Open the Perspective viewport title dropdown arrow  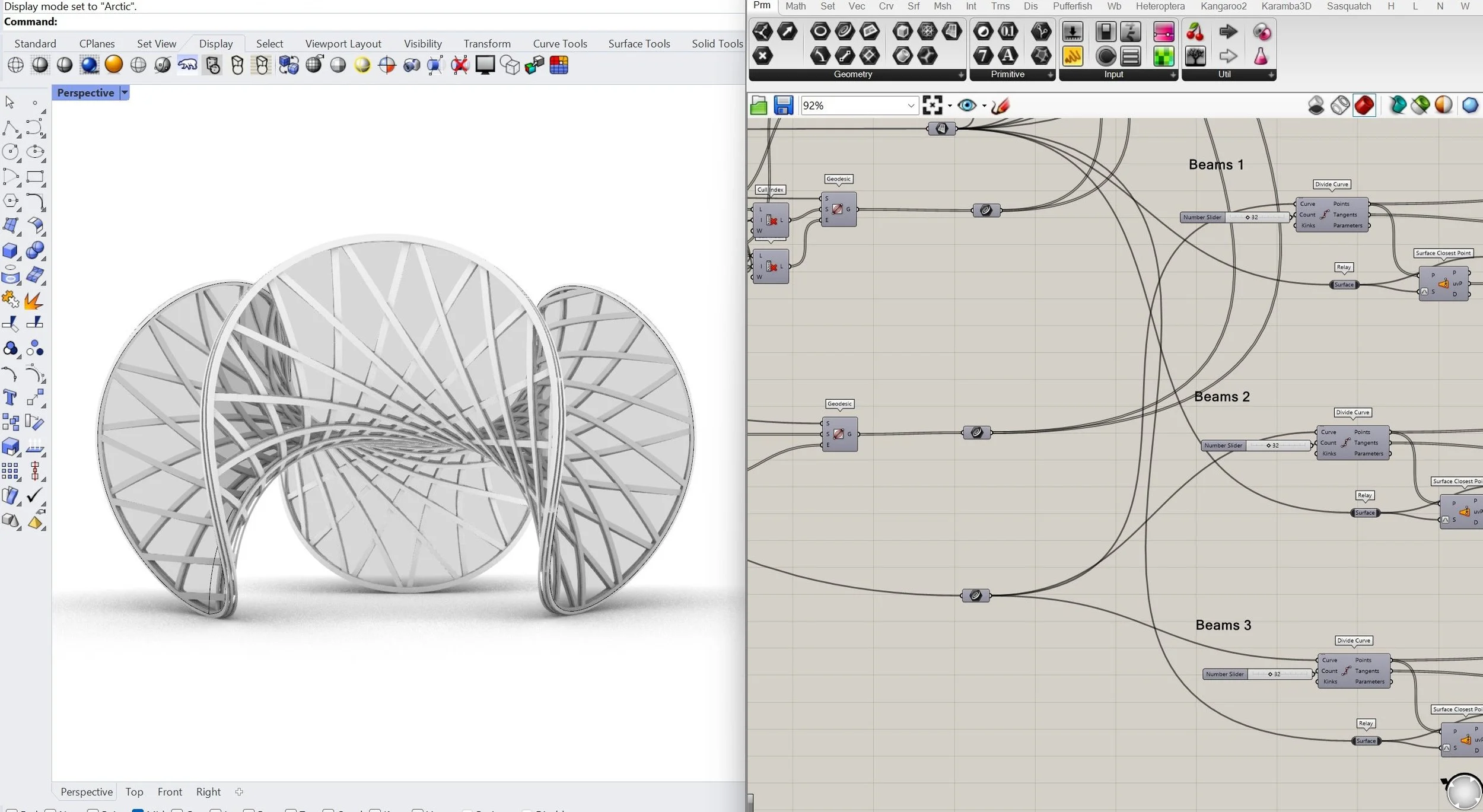click(125, 93)
